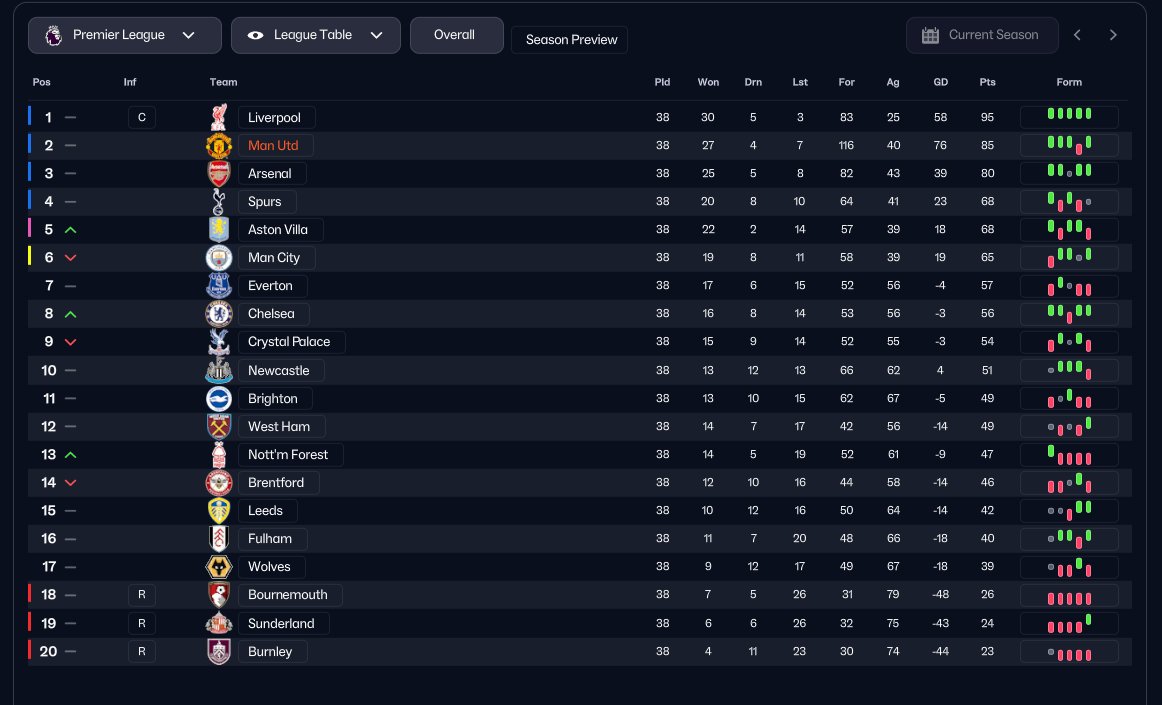Click the eye icon in League Table selector
The image size is (1162, 705).
pos(256,35)
